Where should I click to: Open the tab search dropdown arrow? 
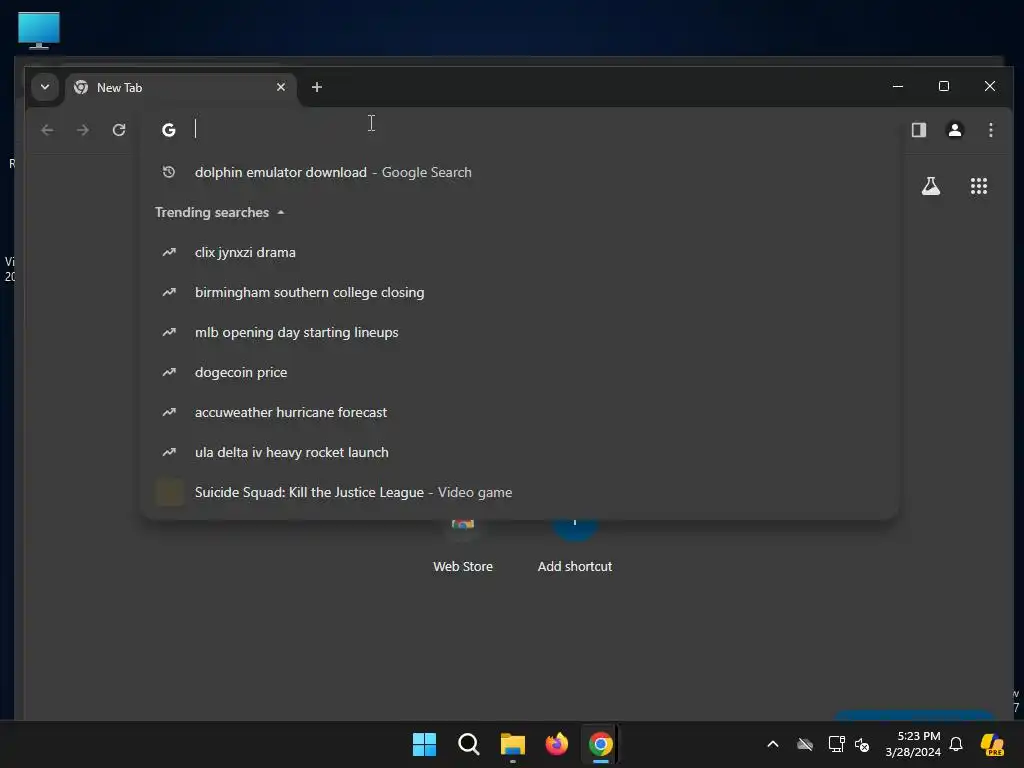coord(45,87)
